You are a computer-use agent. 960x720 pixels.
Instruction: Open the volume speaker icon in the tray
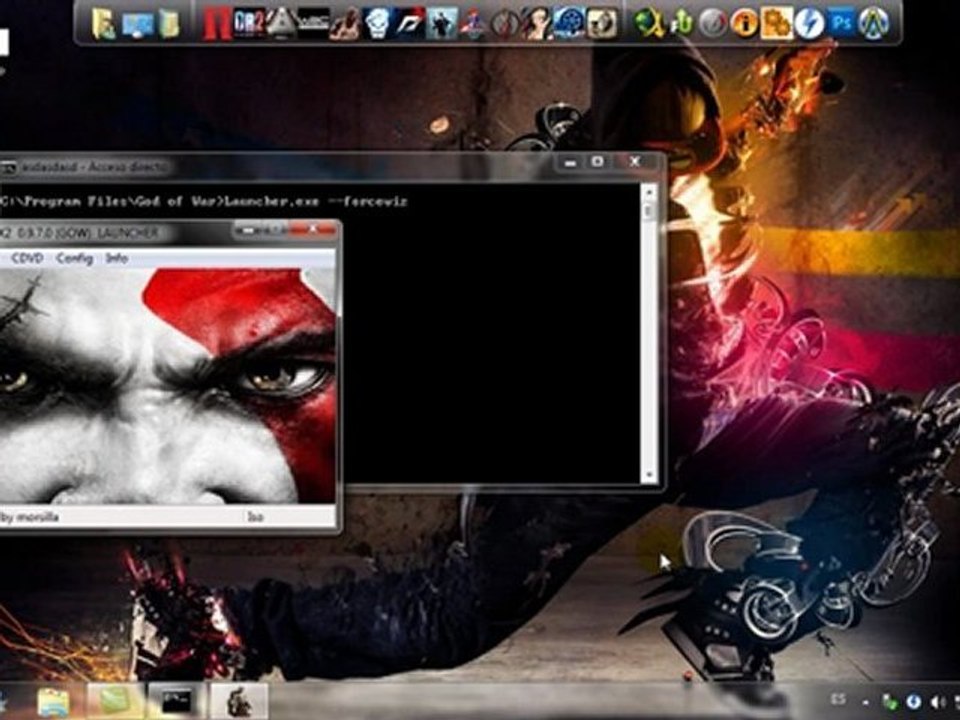point(937,702)
